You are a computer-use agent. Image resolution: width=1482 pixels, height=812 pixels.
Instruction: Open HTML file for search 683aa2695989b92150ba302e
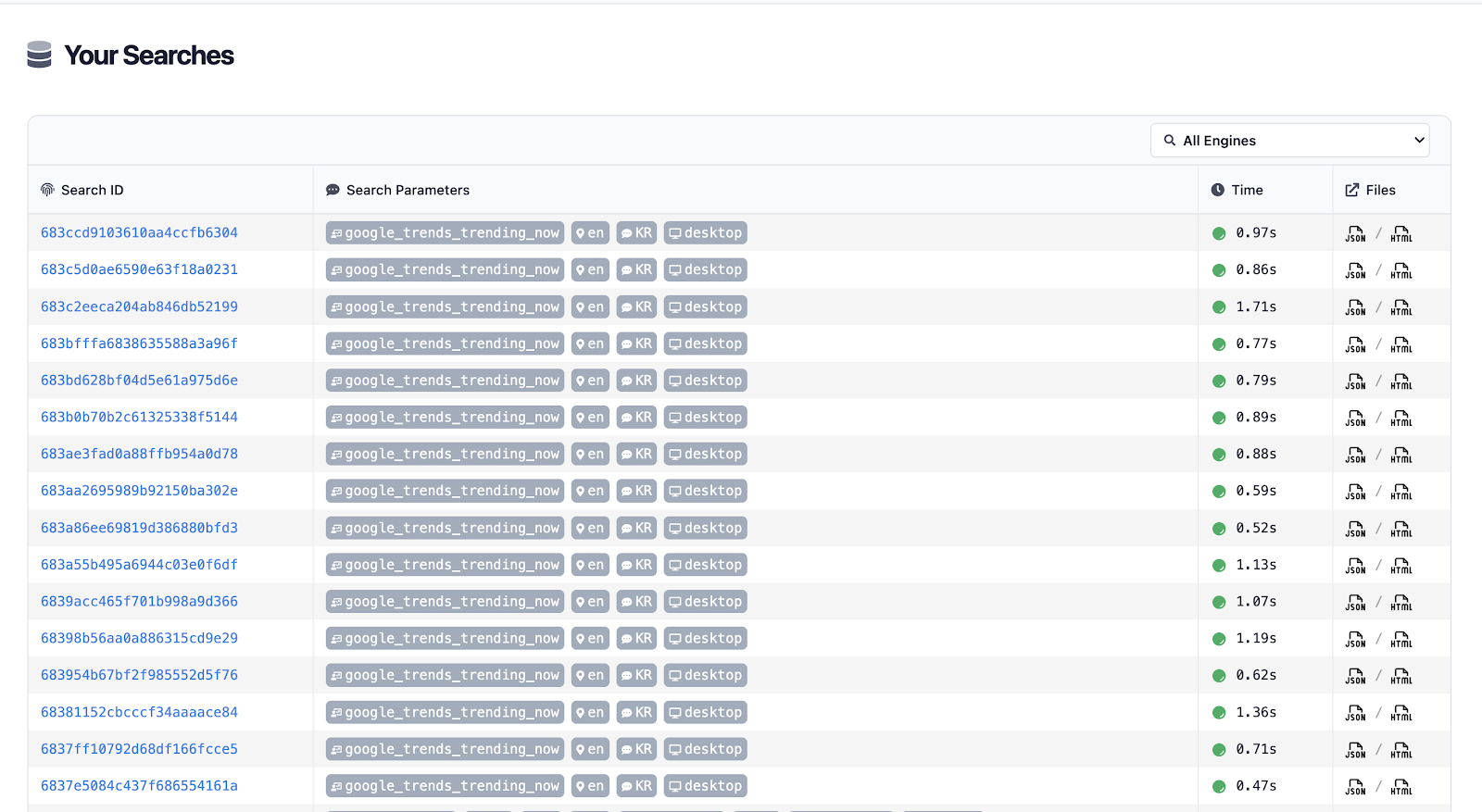(x=1401, y=492)
